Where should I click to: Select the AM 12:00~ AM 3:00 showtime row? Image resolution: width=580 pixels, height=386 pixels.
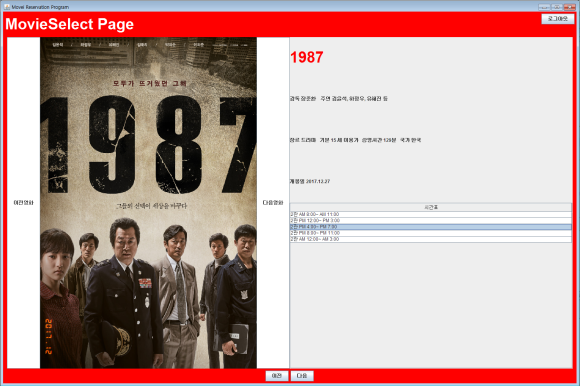tap(431, 240)
